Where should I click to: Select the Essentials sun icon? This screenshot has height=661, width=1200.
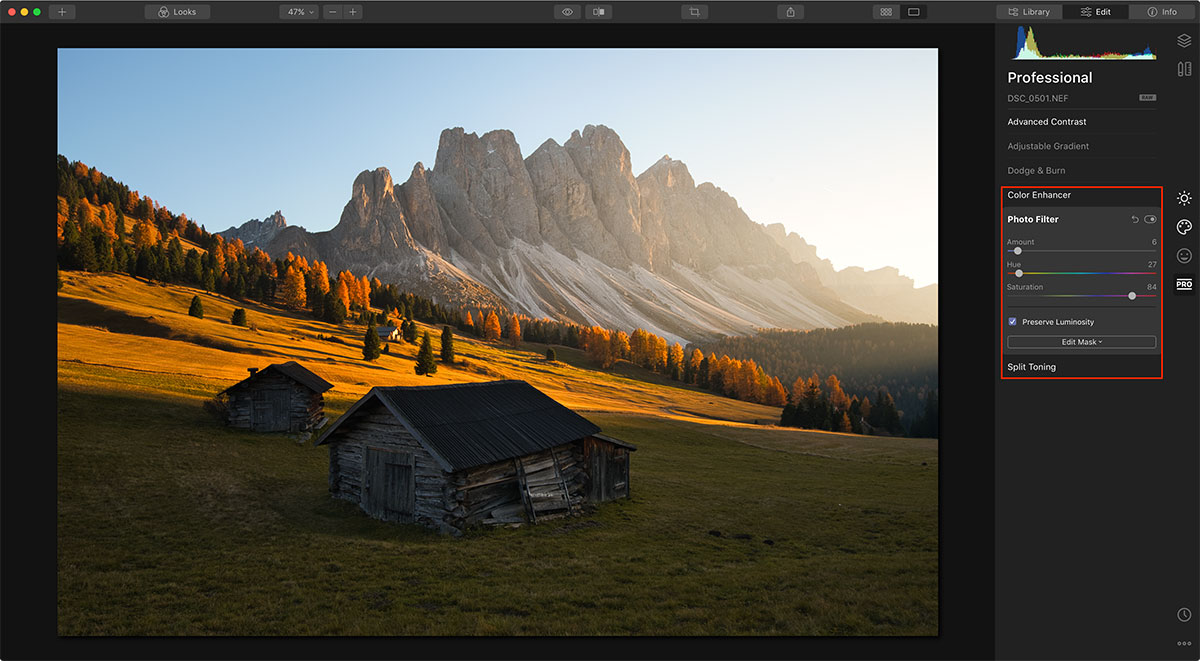(x=1184, y=198)
